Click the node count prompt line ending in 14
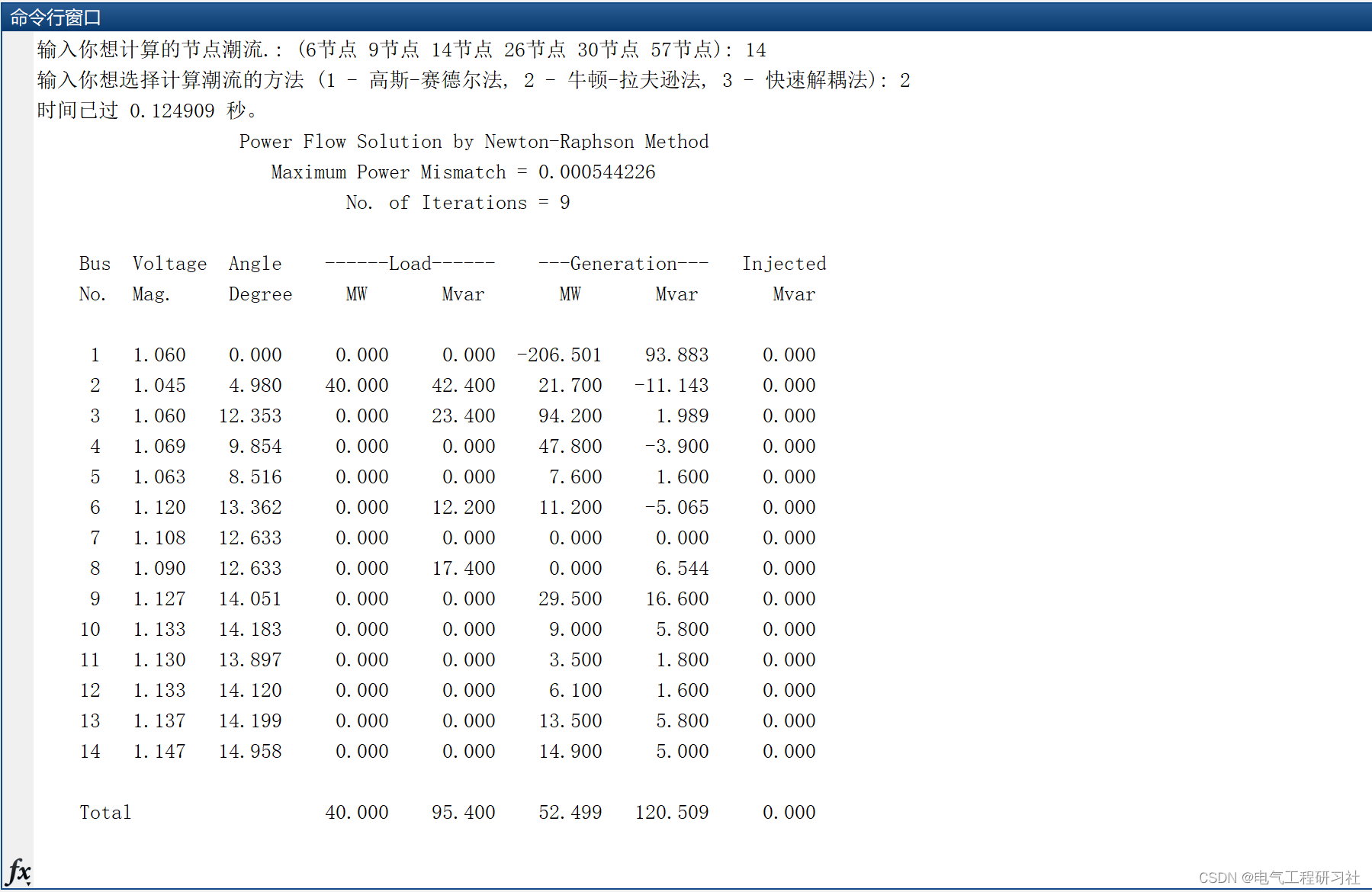Screen dimensions: 1372x892 pos(401,50)
